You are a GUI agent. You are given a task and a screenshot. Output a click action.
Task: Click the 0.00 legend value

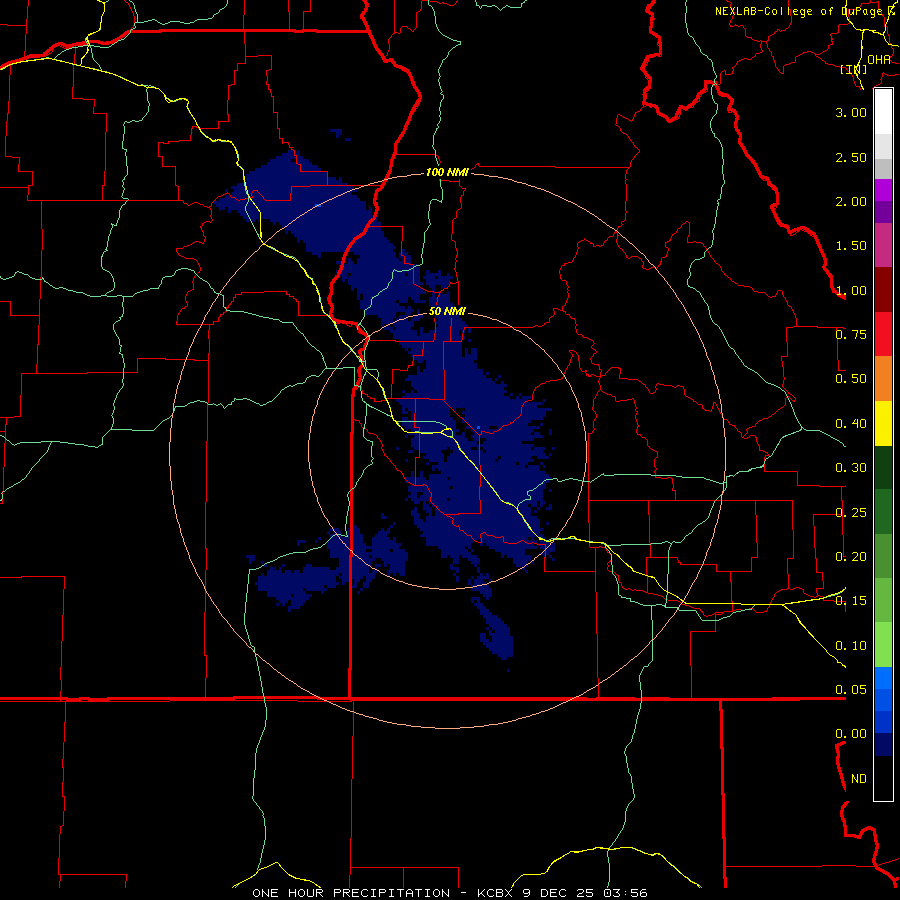click(x=851, y=734)
